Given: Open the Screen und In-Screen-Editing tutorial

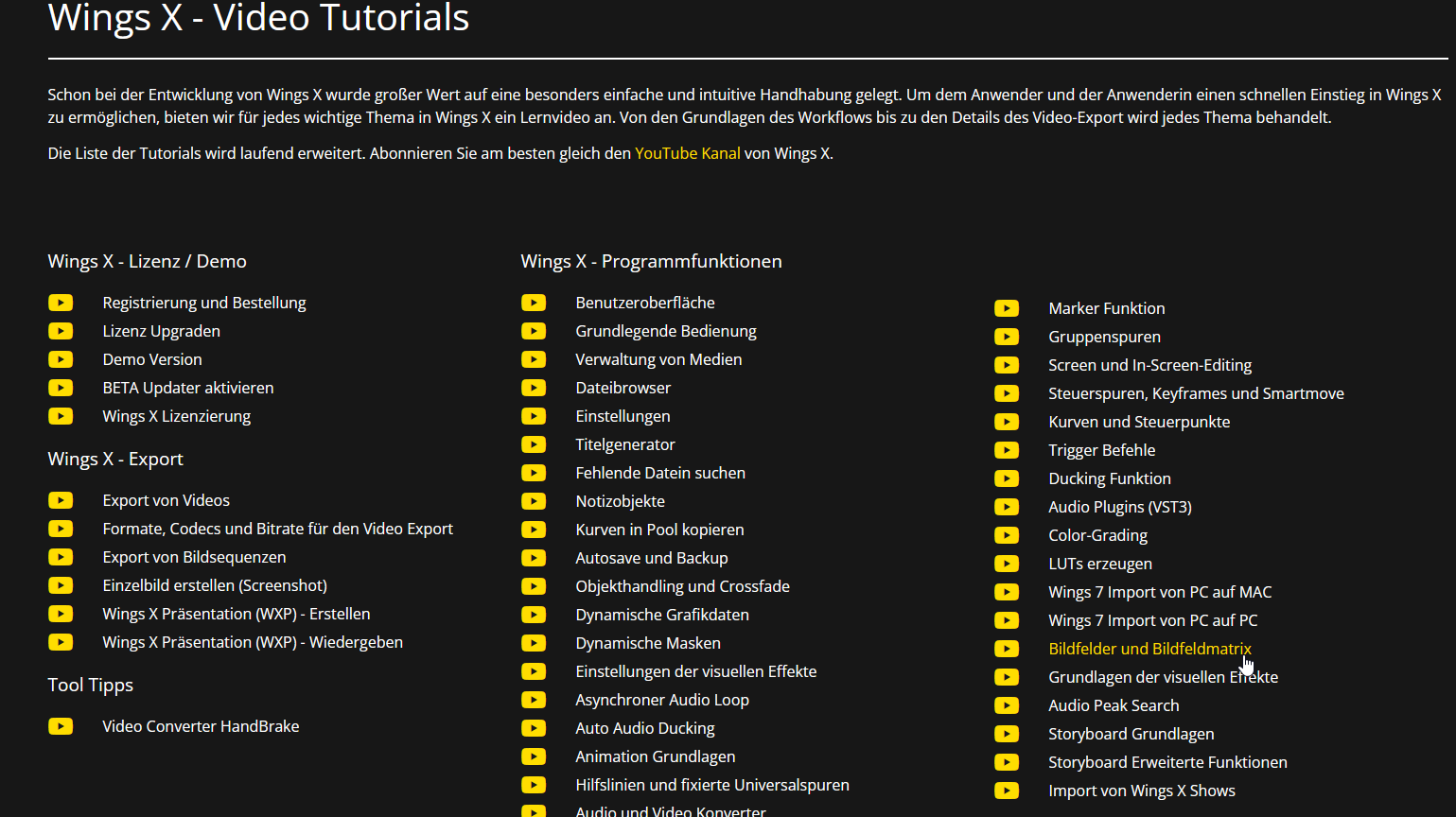Looking at the screenshot, I should (1150, 365).
